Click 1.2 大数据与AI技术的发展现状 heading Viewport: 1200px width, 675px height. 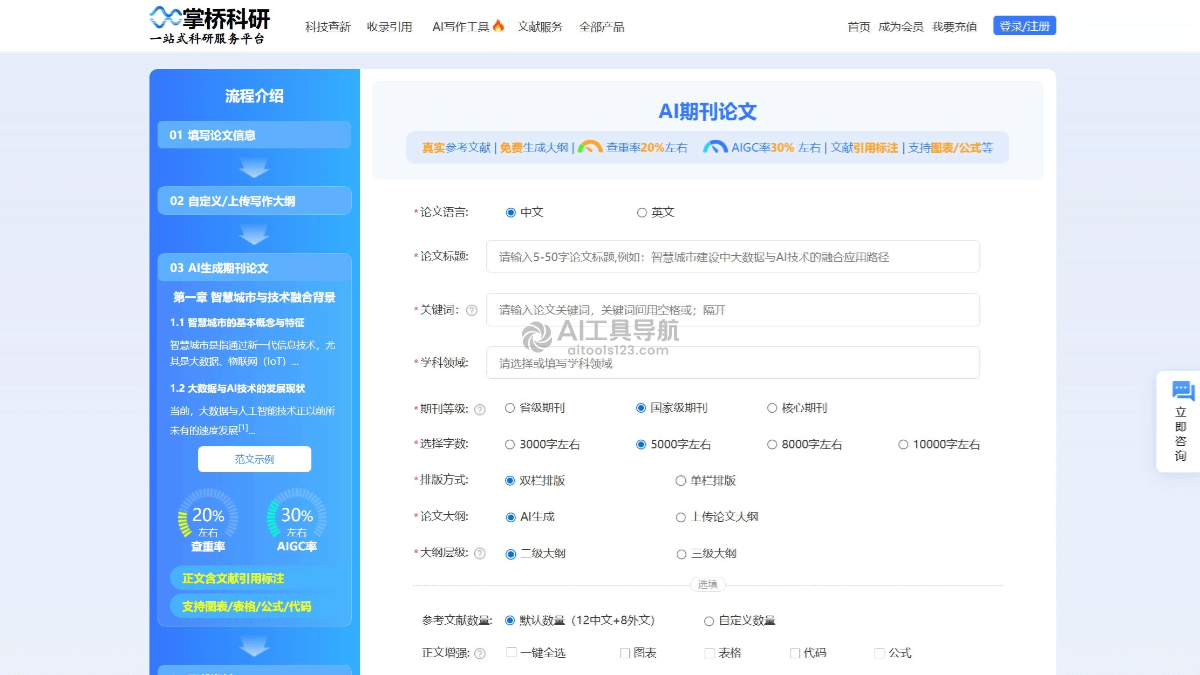point(237,388)
